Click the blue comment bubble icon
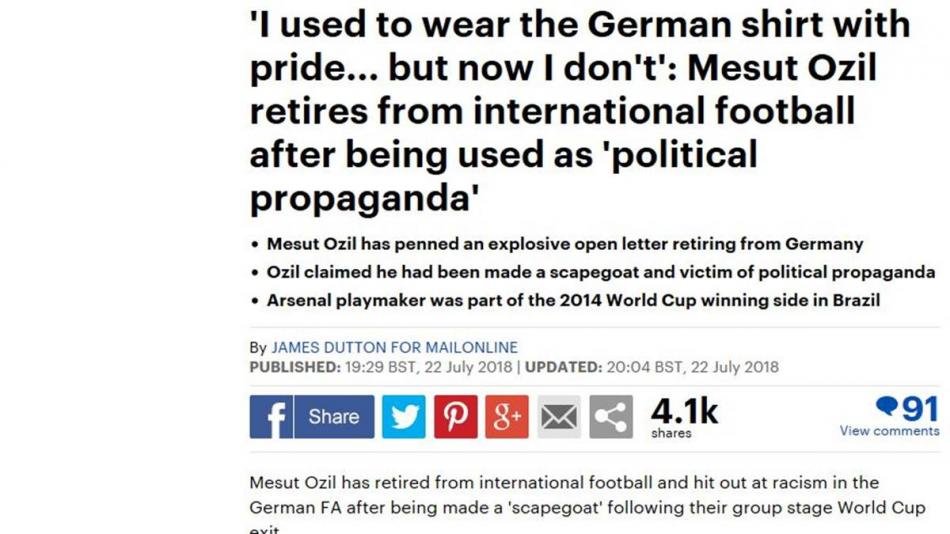 coord(886,406)
